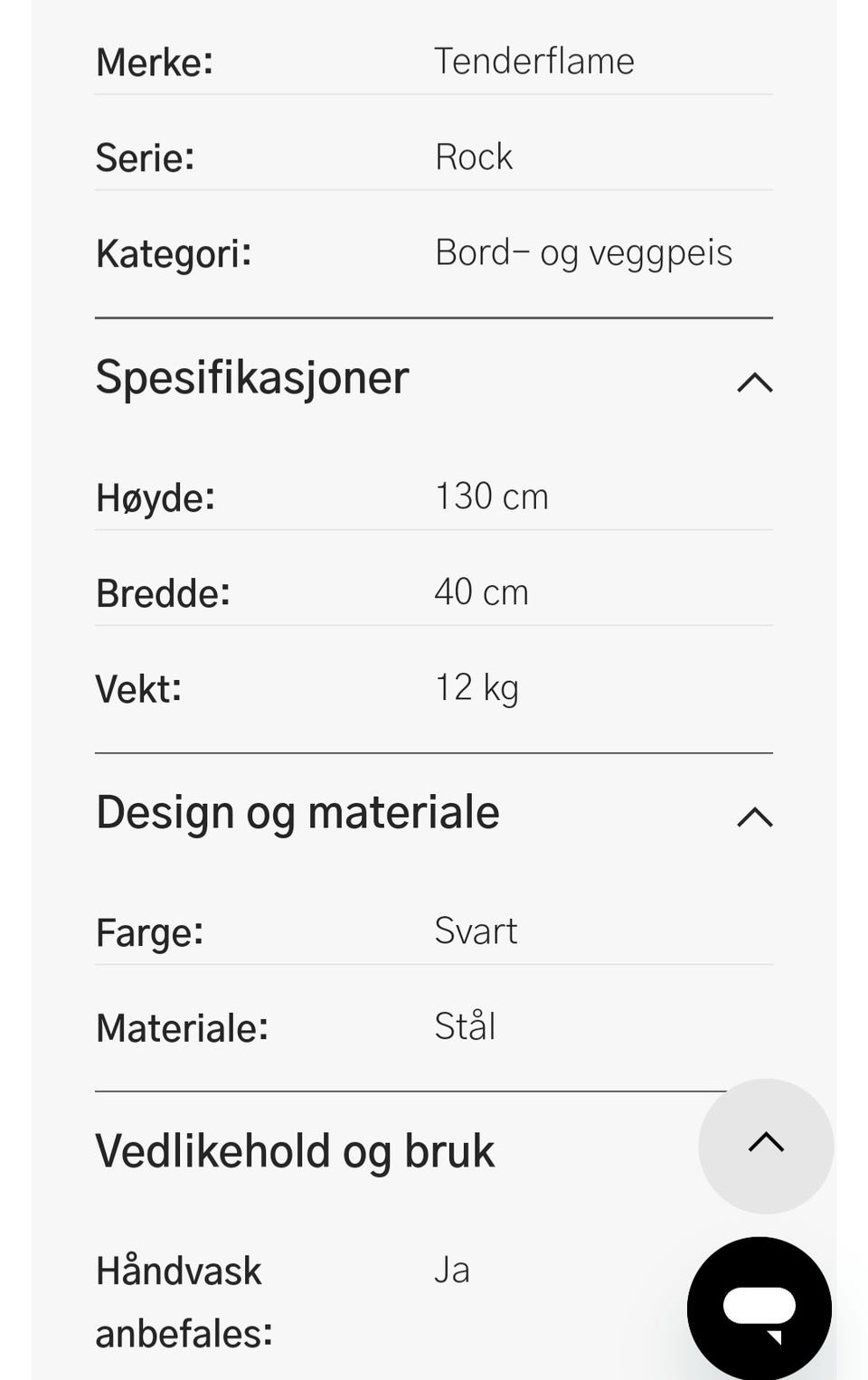The height and width of the screenshot is (1380, 868).
Task: Collapse the Spesifikasjoner section chevron
Action: click(754, 383)
